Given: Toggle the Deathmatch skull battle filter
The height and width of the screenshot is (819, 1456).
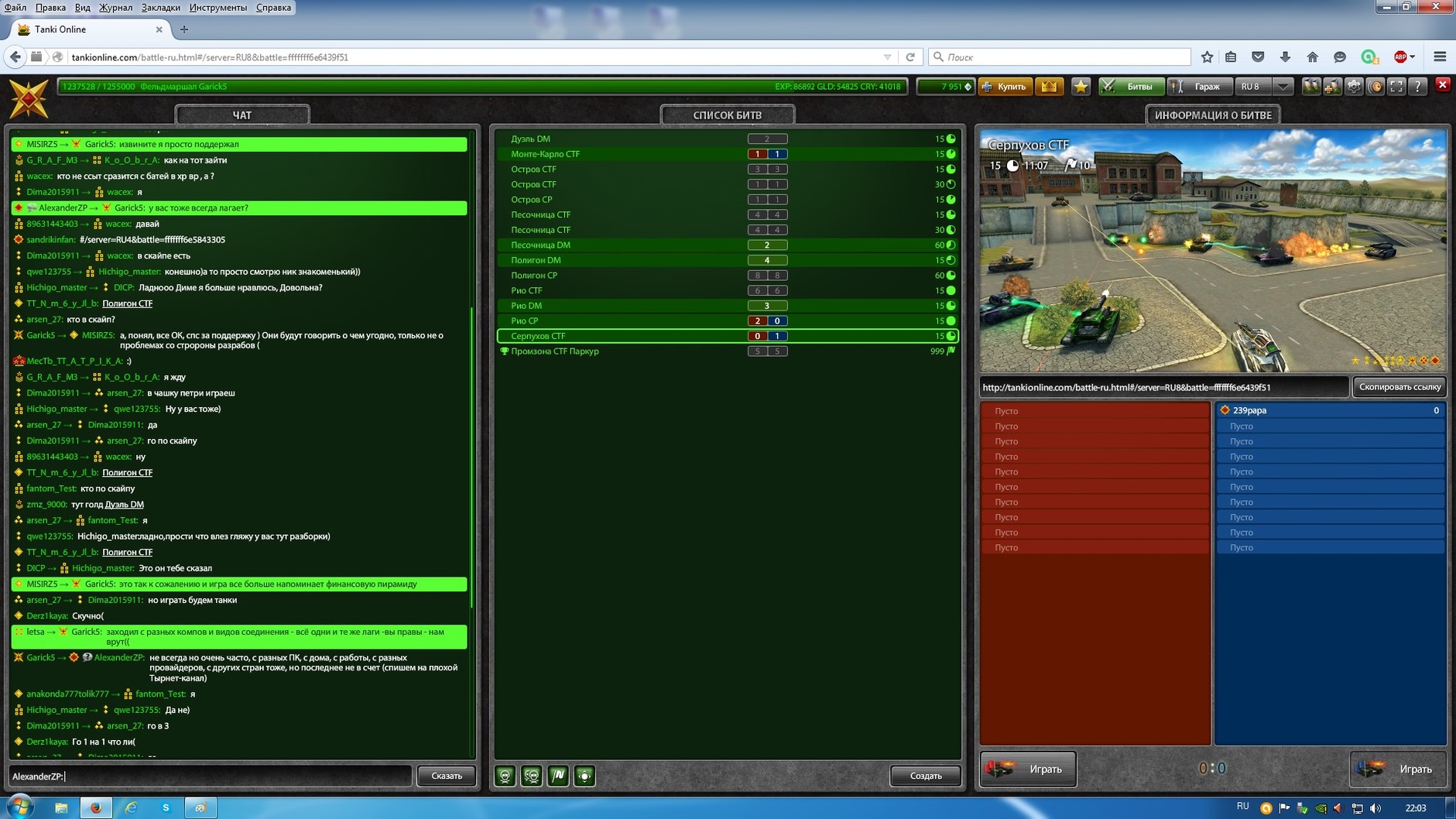Looking at the screenshot, I should pos(505,776).
